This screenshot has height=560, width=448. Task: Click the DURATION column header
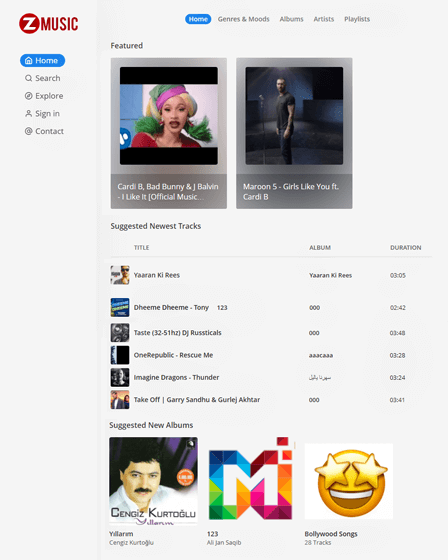(405, 248)
